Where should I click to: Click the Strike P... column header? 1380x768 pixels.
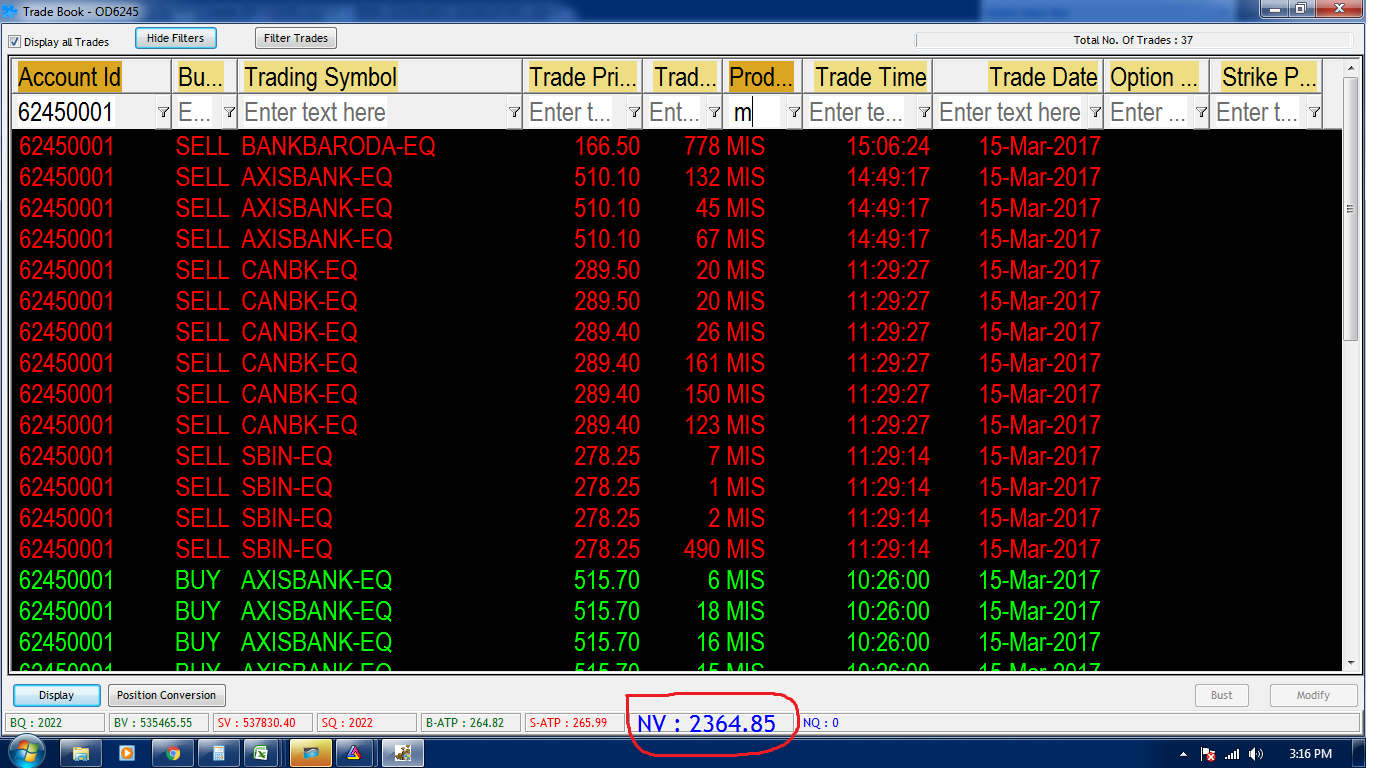tap(1266, 77)
